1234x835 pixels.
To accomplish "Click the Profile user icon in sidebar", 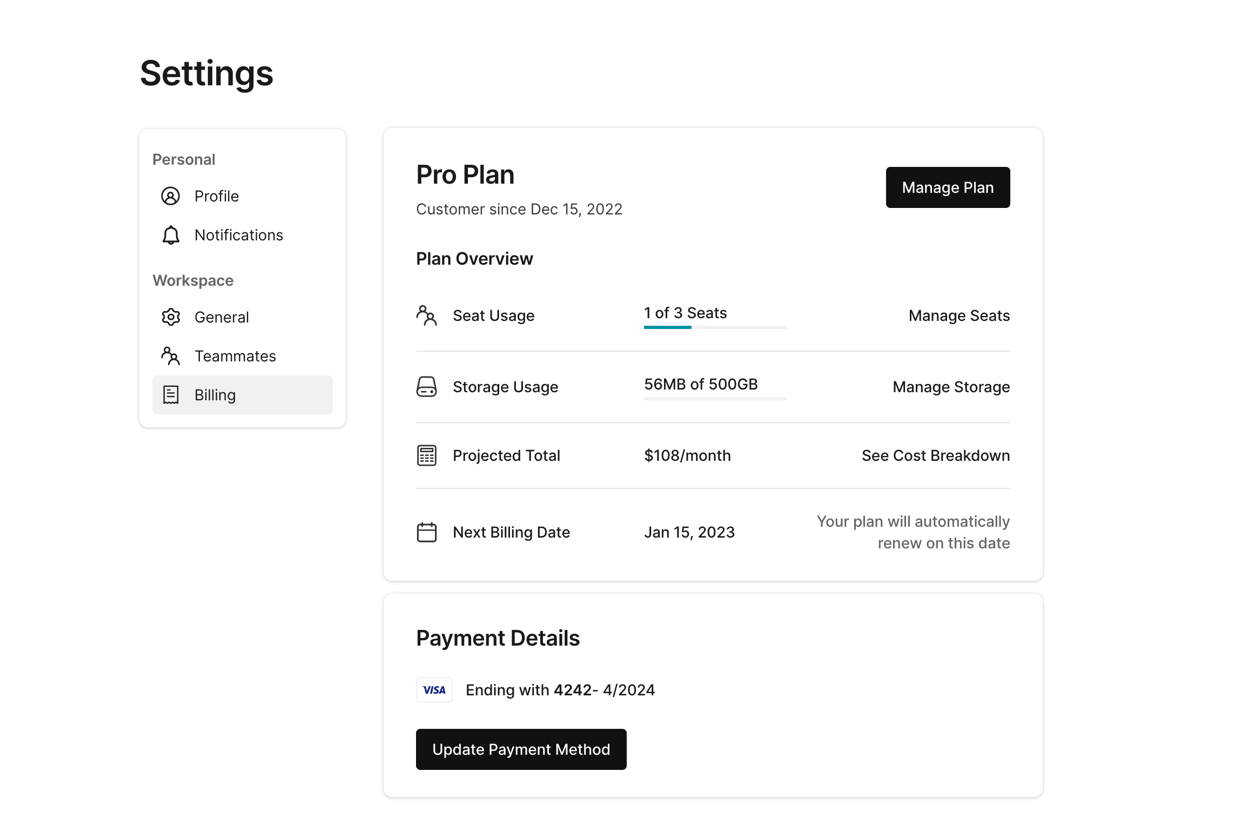I will point(171,196).
